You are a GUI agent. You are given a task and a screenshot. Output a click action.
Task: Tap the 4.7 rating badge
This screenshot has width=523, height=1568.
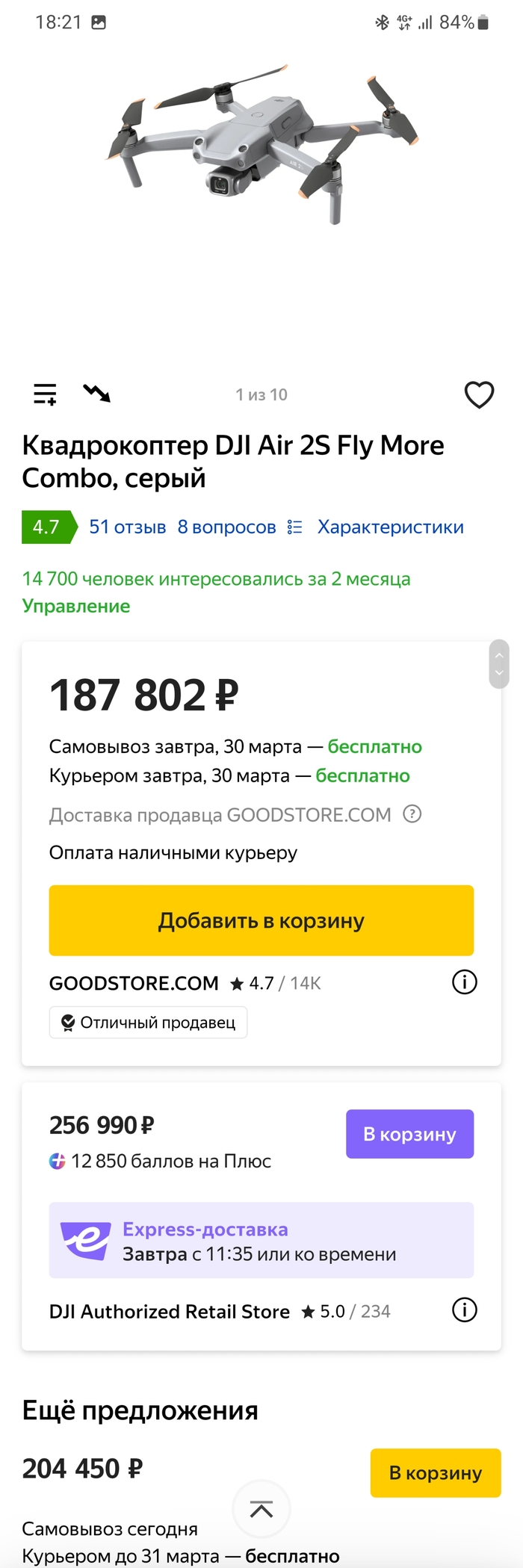point(46,527)
